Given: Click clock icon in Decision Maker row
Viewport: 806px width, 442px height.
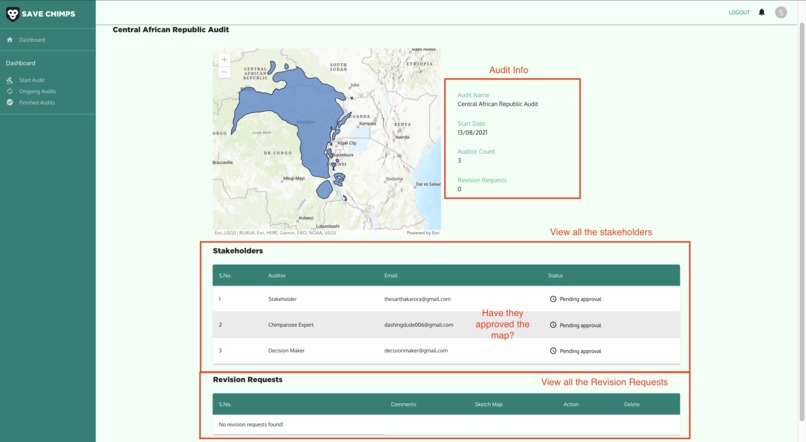Looking at the screenshot, I should (553, 351).
